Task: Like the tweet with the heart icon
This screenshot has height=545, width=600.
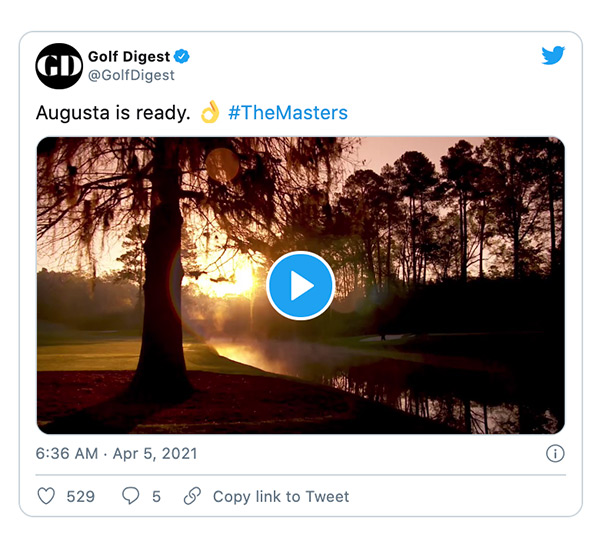Action: click(x=46, y=496)
